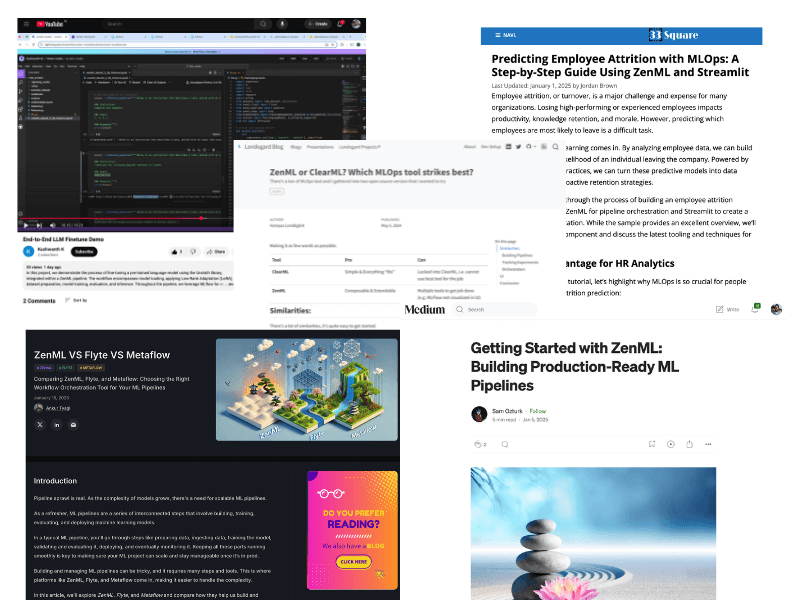Open the Londogard Blog search magnifier
800x600 pixels.
555,146
